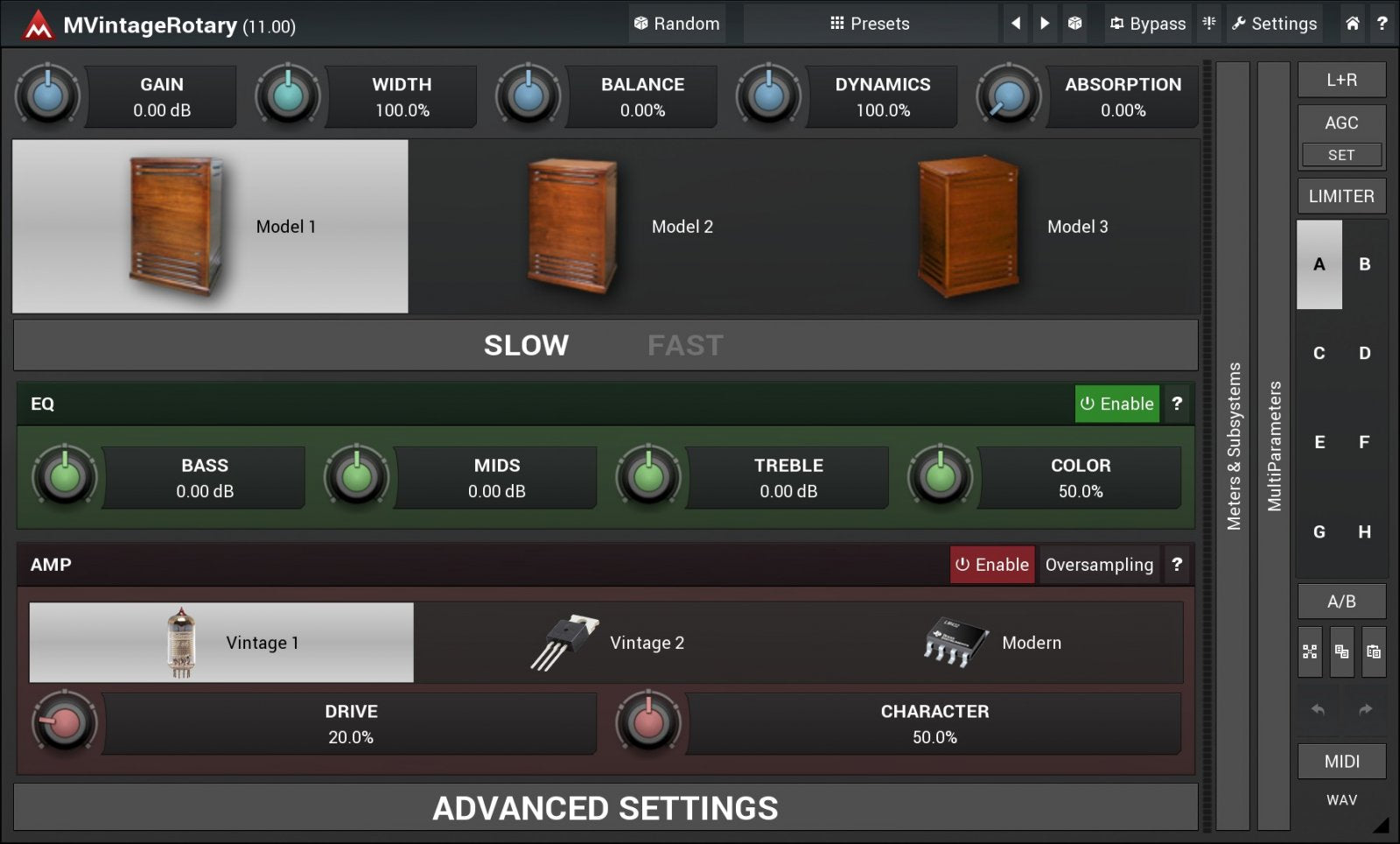Viewport: 1400px width, 844px height.
Task: Open the EQ section help question mark
Action: pyautogui.click(x=1177, y=404)
